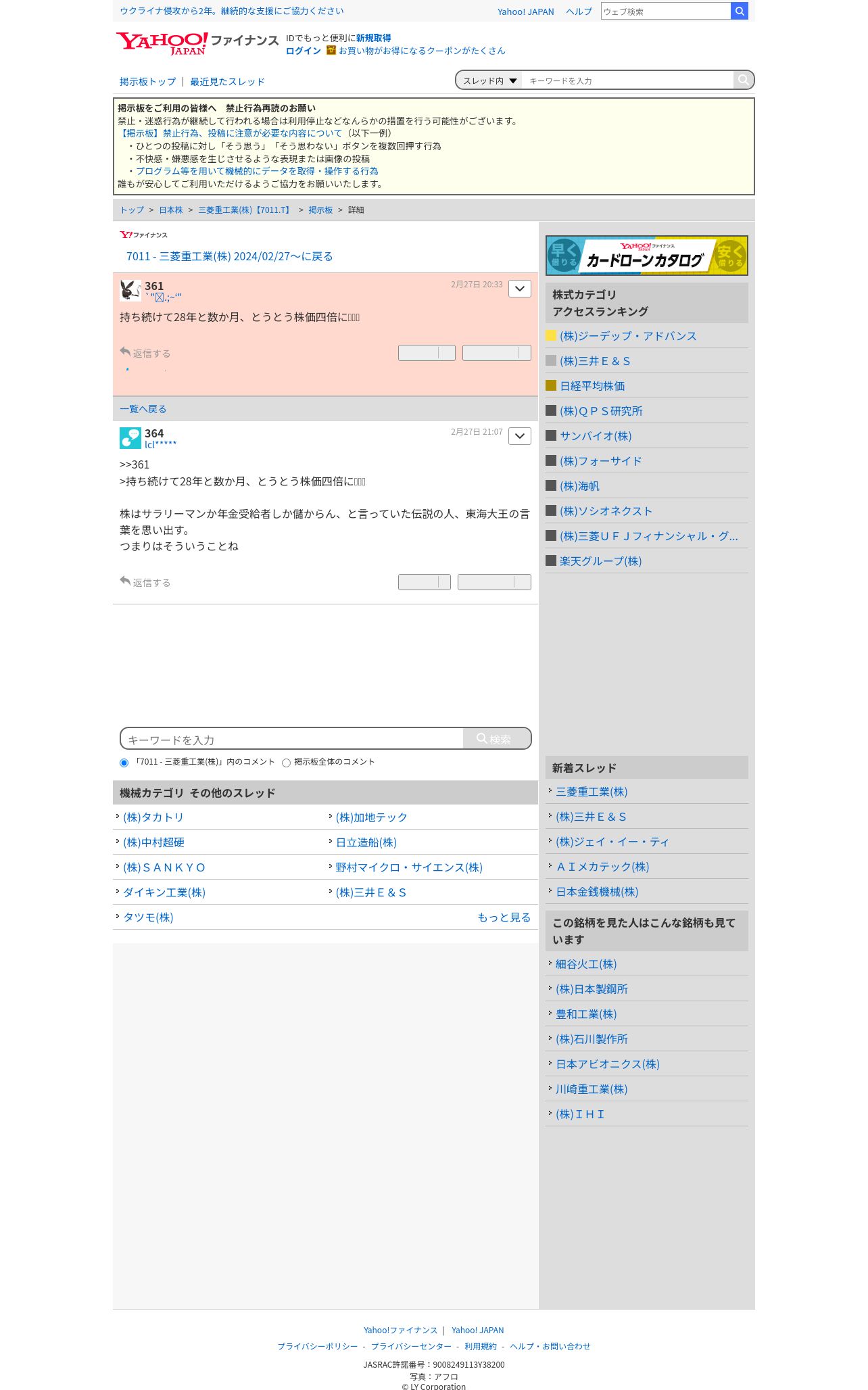Open 掲示板トップ link
This screenshot has width=868, height=1390.
pos(147,82)
